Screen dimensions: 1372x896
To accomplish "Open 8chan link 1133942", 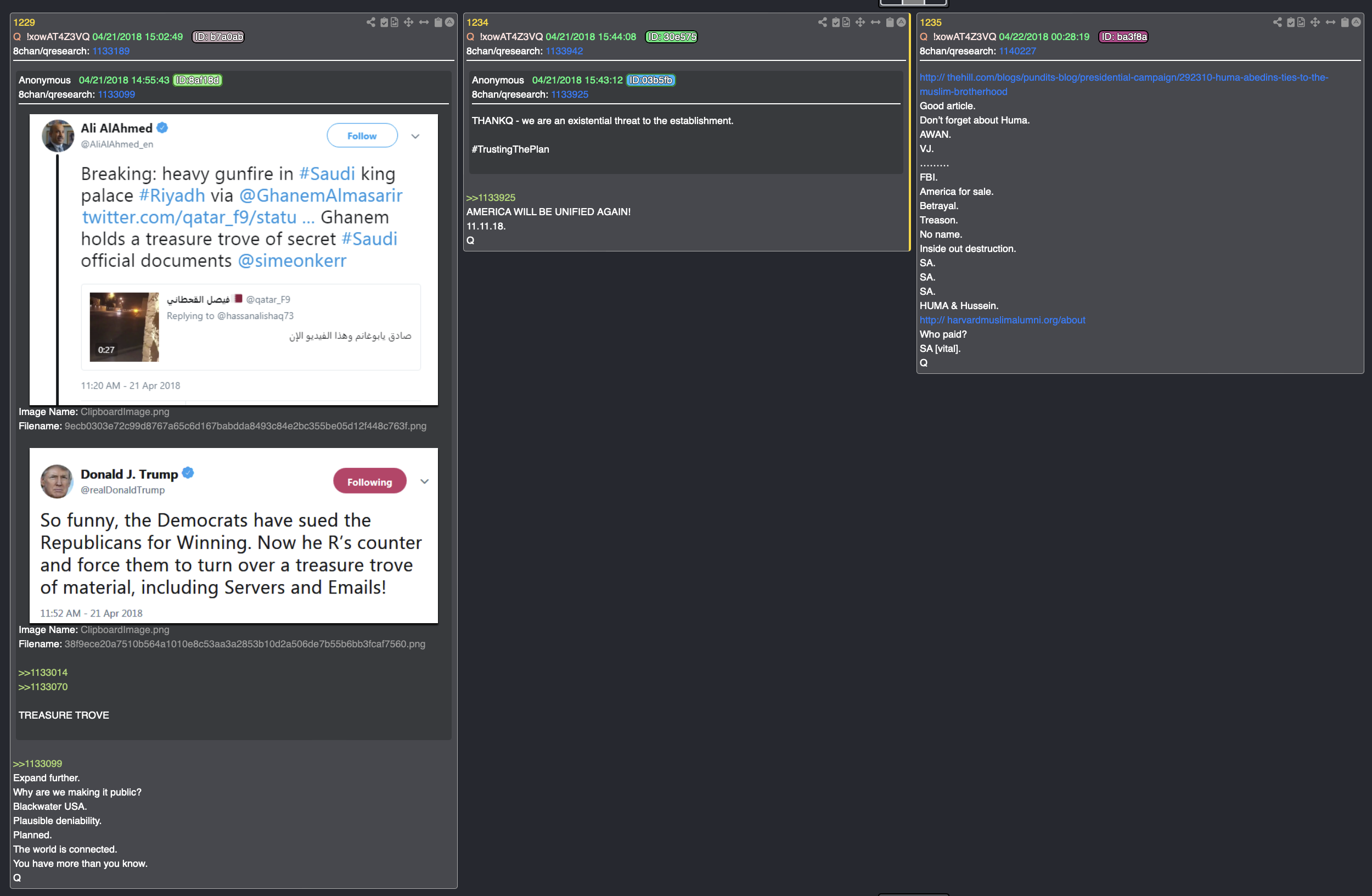I will (x=564, y=51).
